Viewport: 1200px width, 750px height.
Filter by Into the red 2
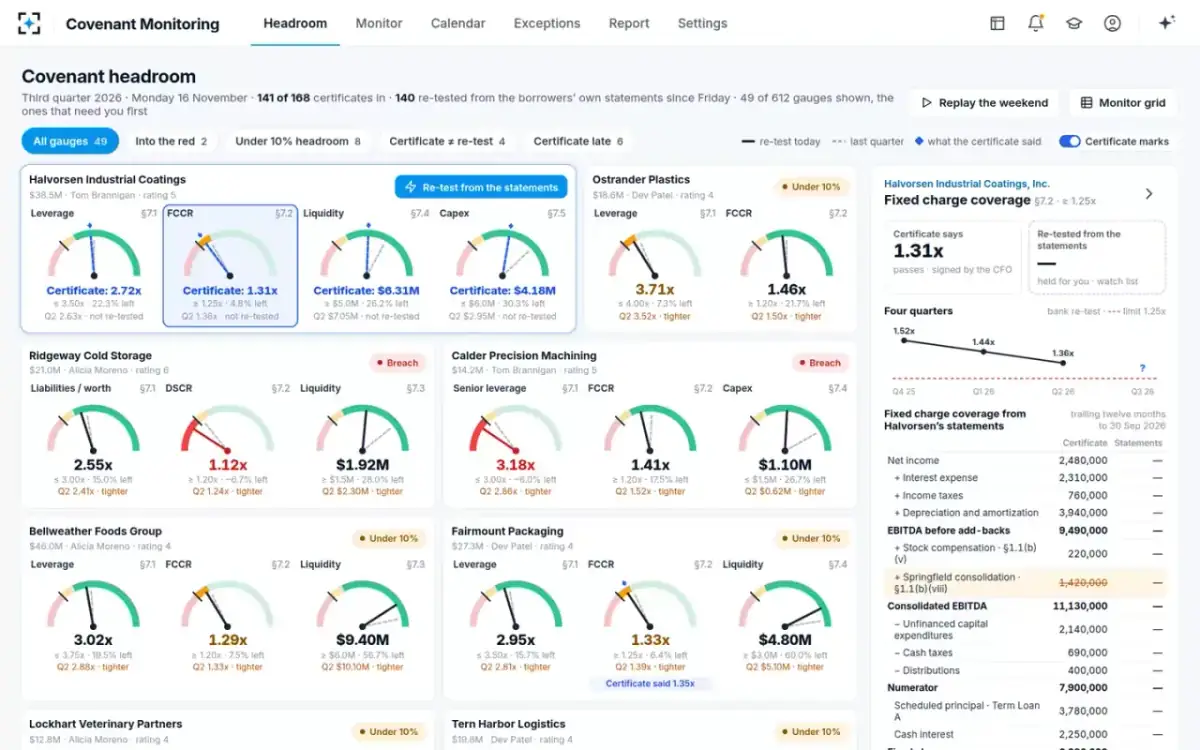click(x=171, y=142)
